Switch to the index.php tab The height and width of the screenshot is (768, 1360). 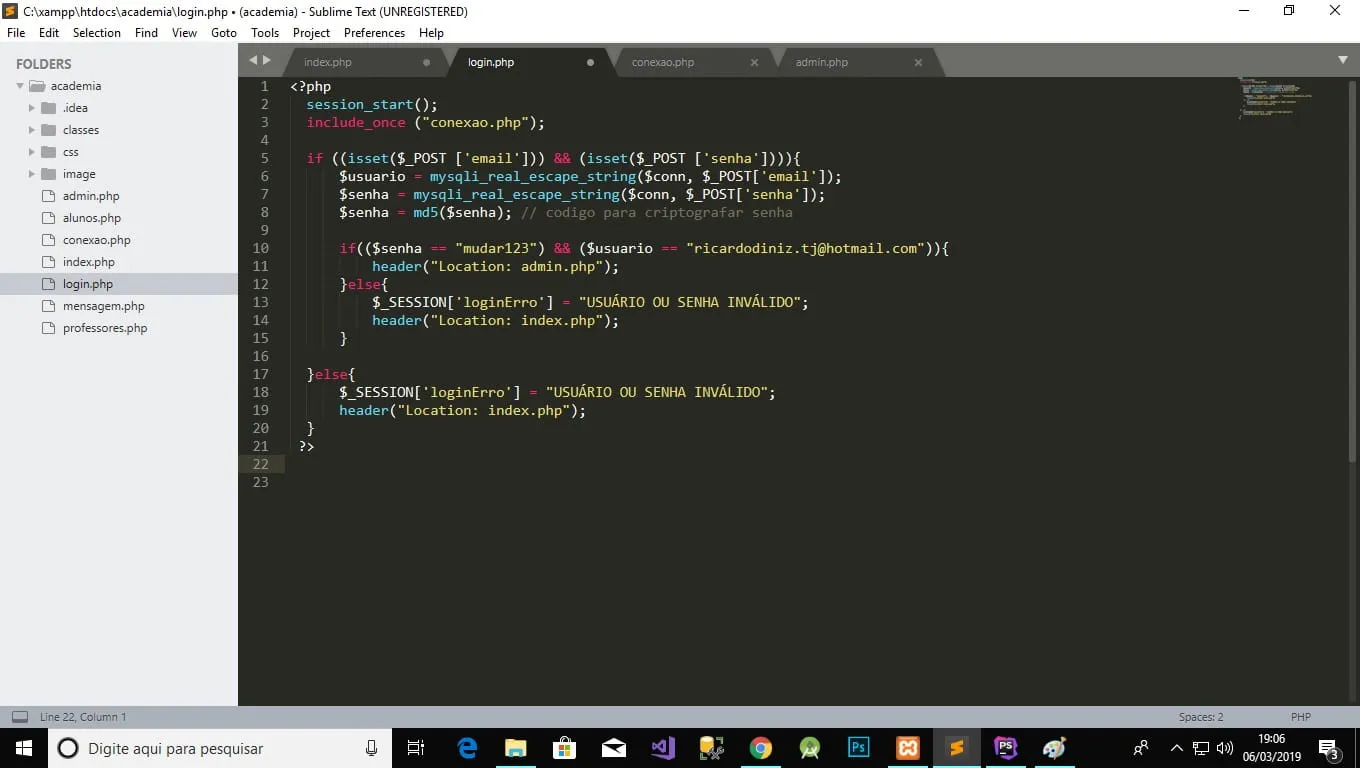(x=328, y=62)
